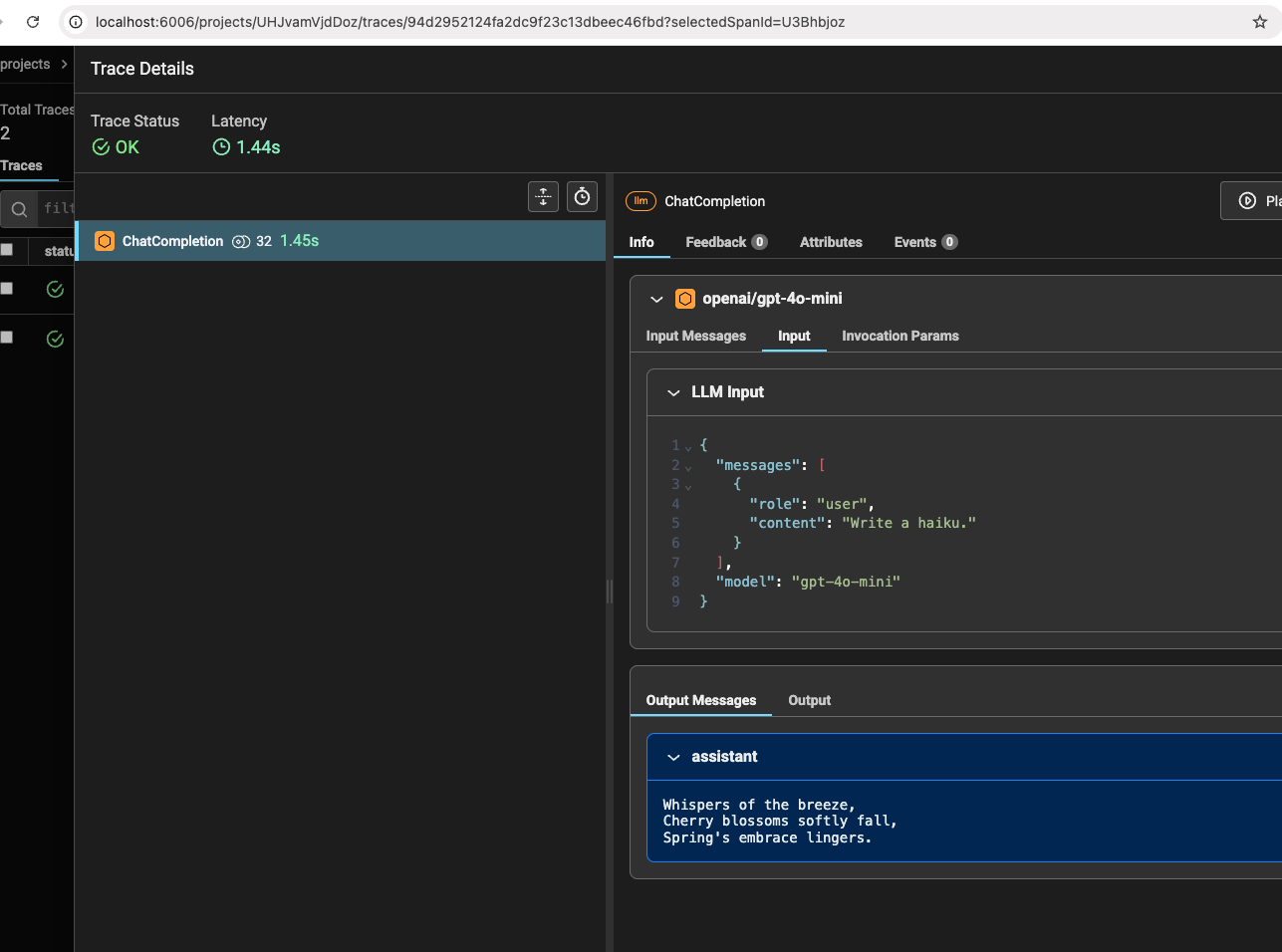
Task: Go to projects breadcrumb link
Action: tap(25, 64)
